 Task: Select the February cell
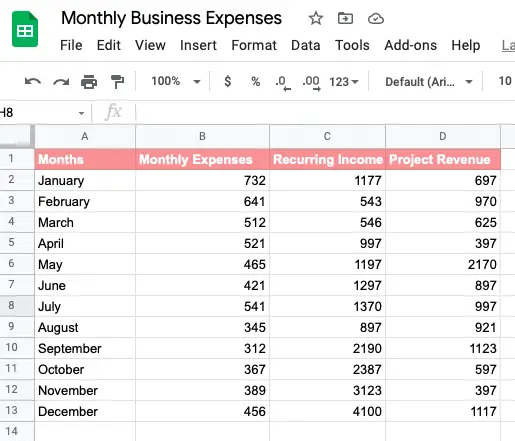85,201
